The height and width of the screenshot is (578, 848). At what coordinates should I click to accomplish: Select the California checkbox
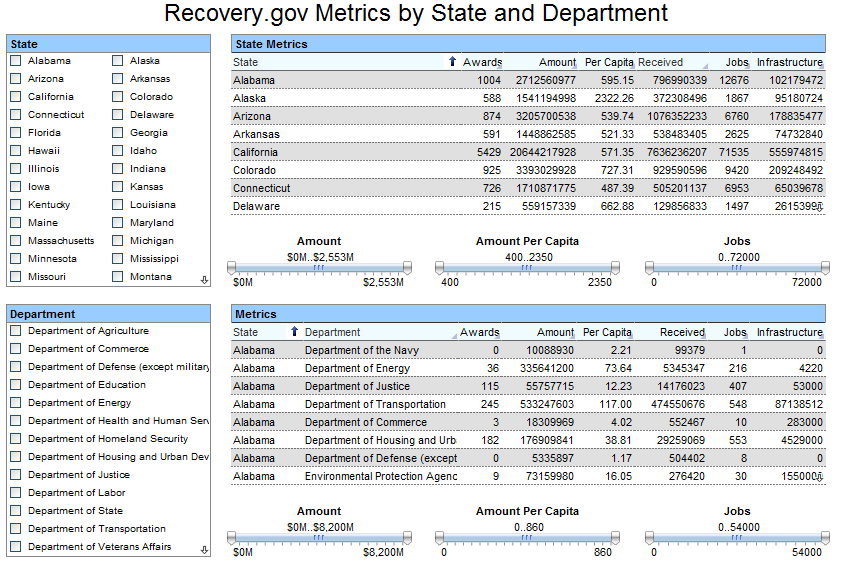pos(16,97)
